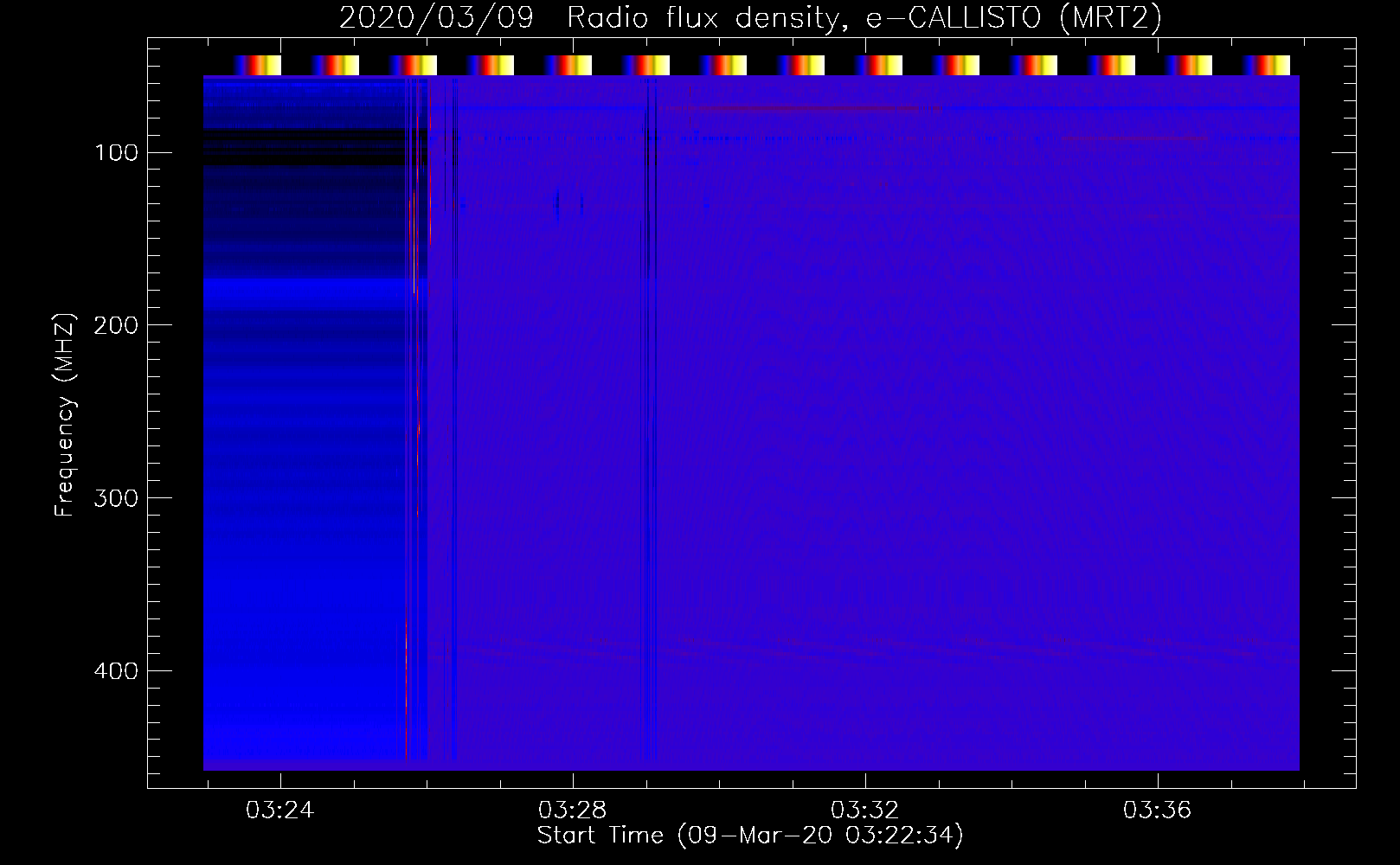Image resolution: width=1400 pixels, height=865 pixels.
Task: Click the plot title '2020/03/09 Radio flux density'
Action: pyautogui.click(x=750, y=18)
